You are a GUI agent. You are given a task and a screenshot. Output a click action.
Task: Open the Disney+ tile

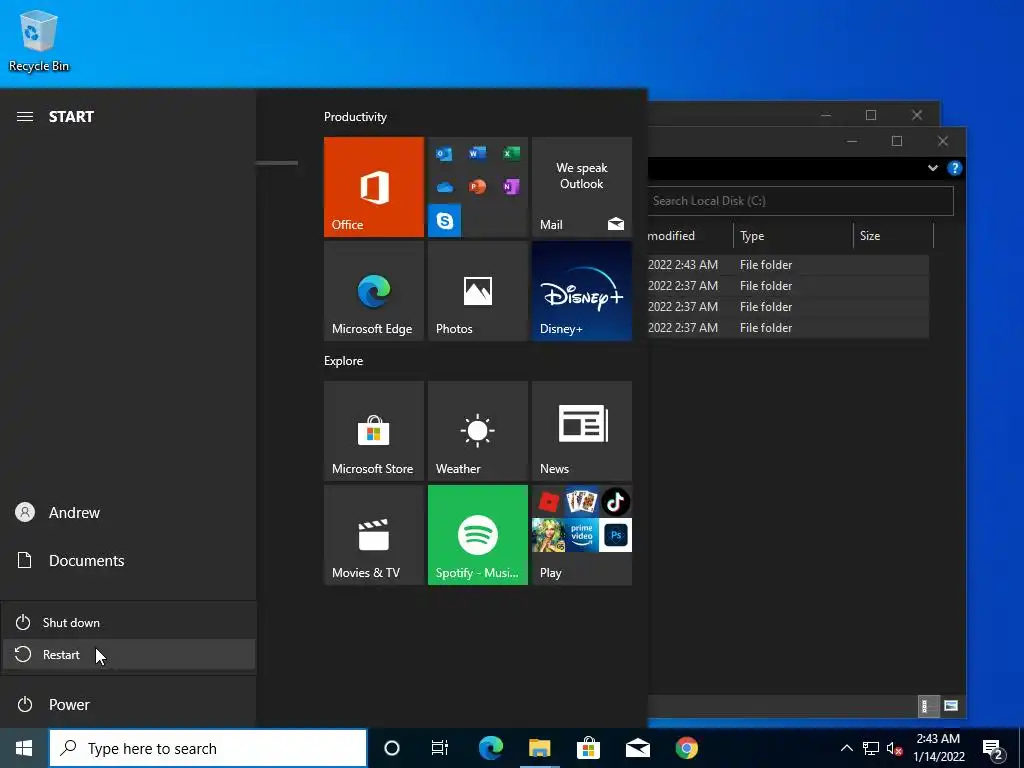click(582, 291)
